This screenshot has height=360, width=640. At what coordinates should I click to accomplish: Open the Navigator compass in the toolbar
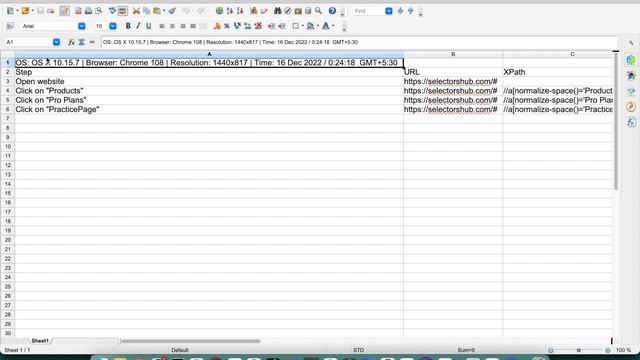pyautogui.click(x=288, y=11)
